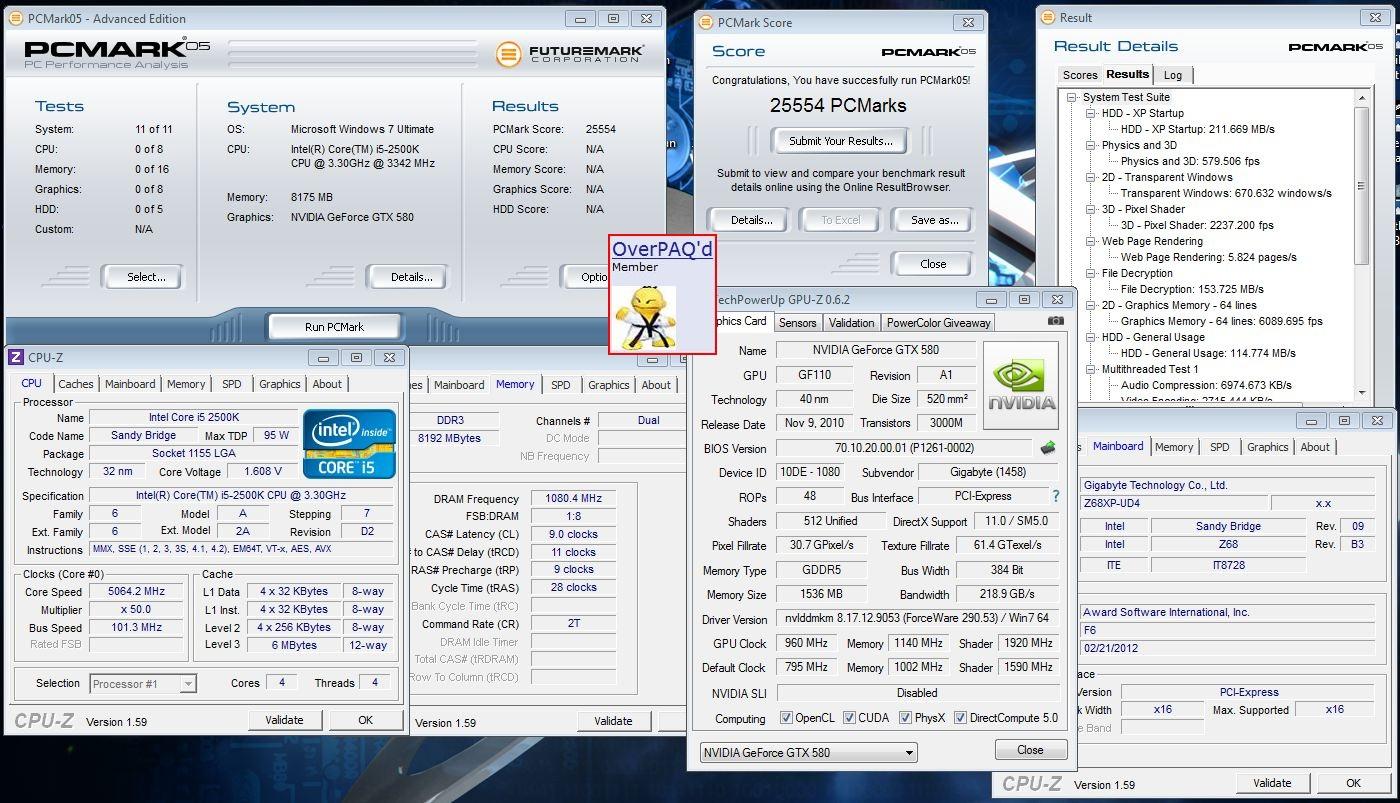This screenshot has width=1400, height=803.
Task: Open the GeForce GTX 580 GPU dropdown
Action: pyautogui.click(x=807, y=752)
